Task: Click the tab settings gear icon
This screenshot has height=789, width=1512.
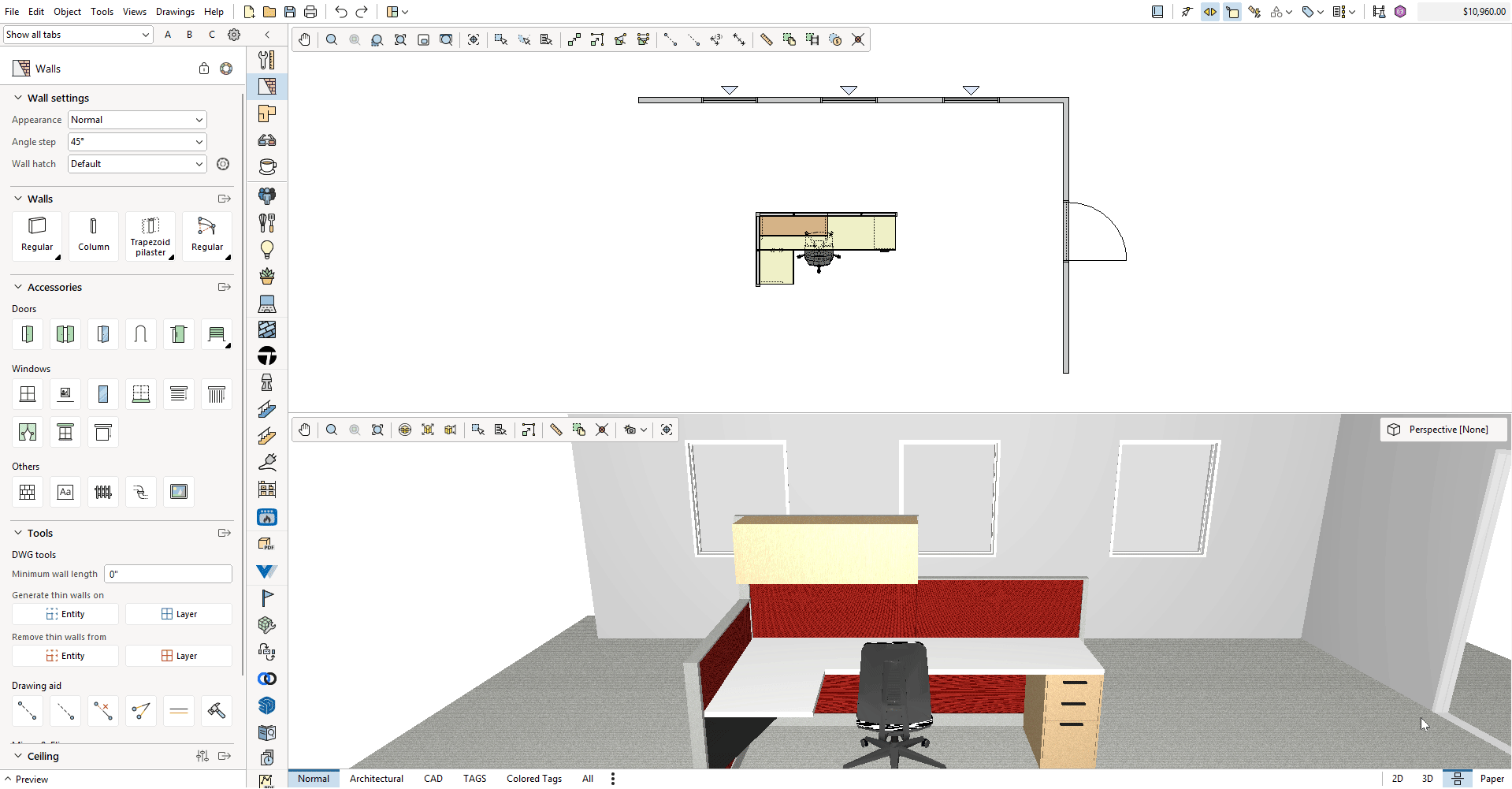Action: [x=234, y=35]
